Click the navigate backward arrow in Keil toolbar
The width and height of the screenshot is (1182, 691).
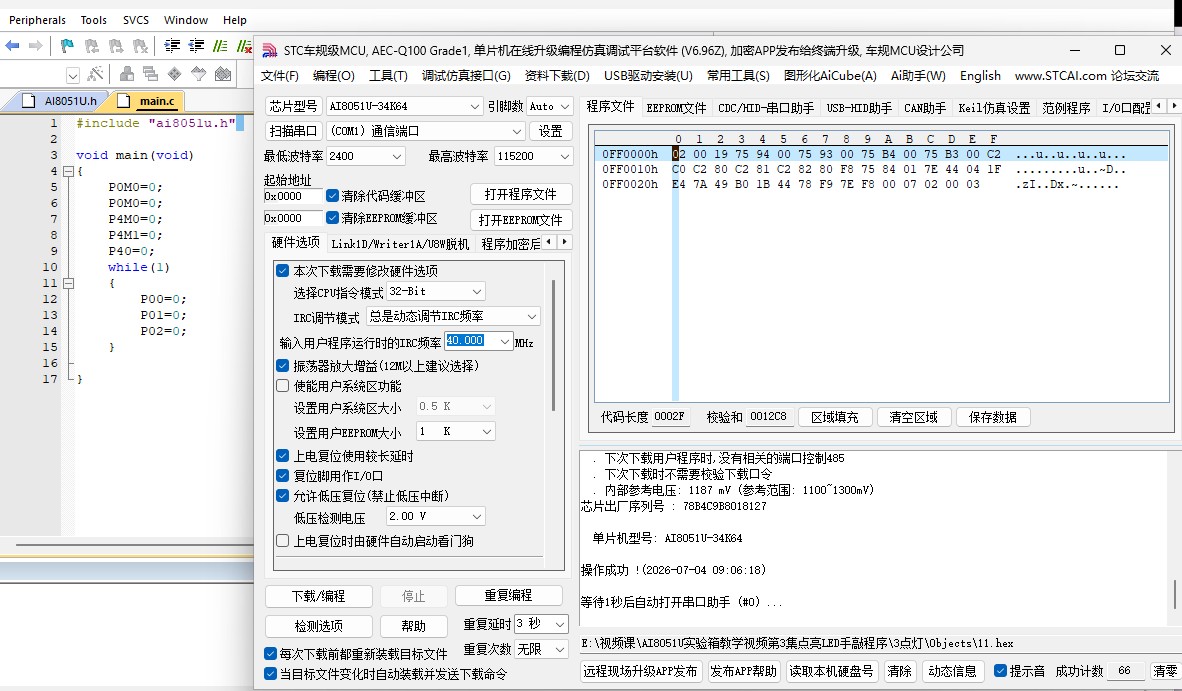[x=12, y=46]
